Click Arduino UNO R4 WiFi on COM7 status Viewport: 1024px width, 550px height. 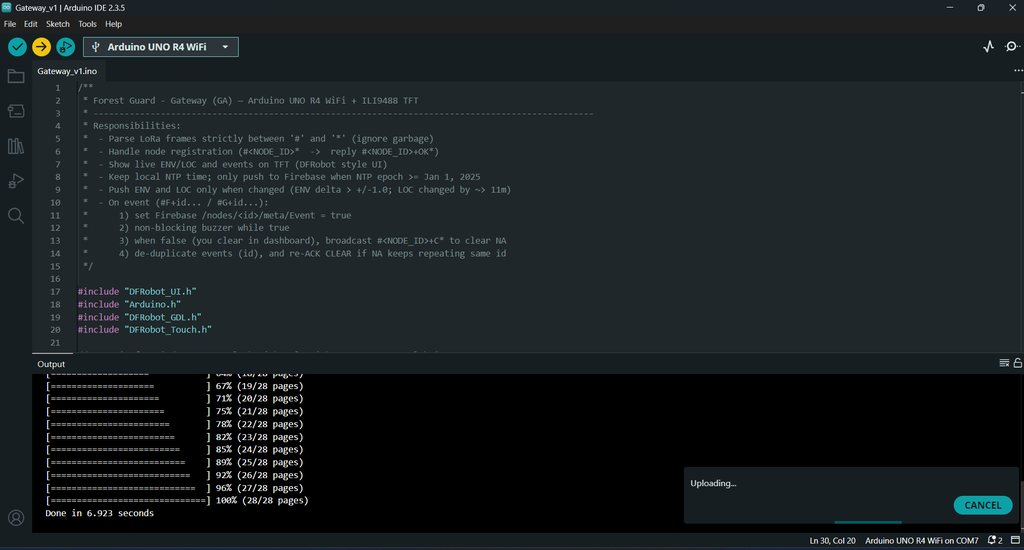pyautogui.click(x=921, y=540)
